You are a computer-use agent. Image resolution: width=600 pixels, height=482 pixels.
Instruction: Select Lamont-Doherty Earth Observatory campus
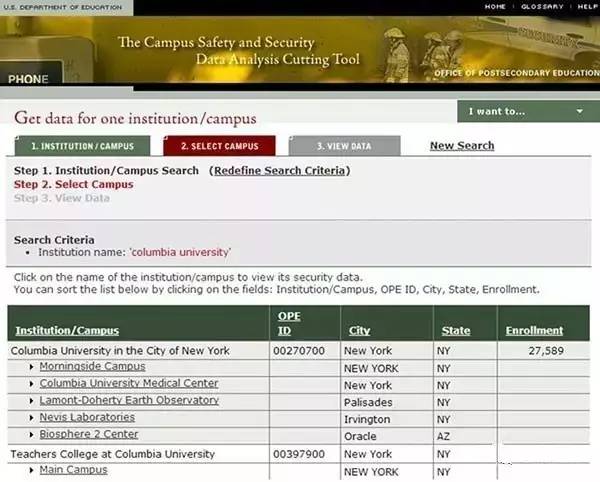click(x=129, y=400)
